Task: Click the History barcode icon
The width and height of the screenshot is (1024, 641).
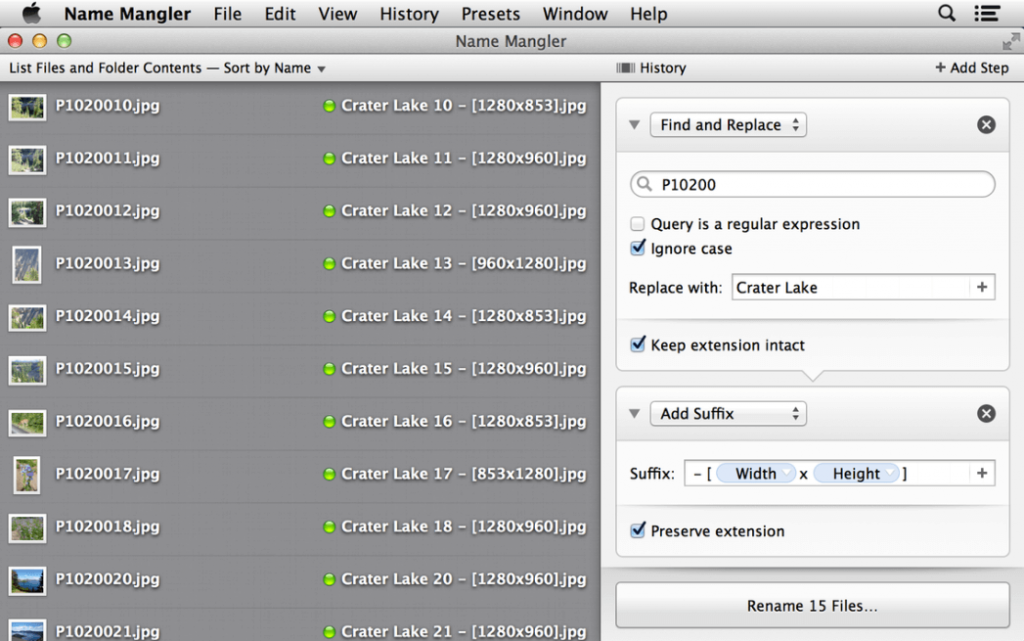Action: 626,68
